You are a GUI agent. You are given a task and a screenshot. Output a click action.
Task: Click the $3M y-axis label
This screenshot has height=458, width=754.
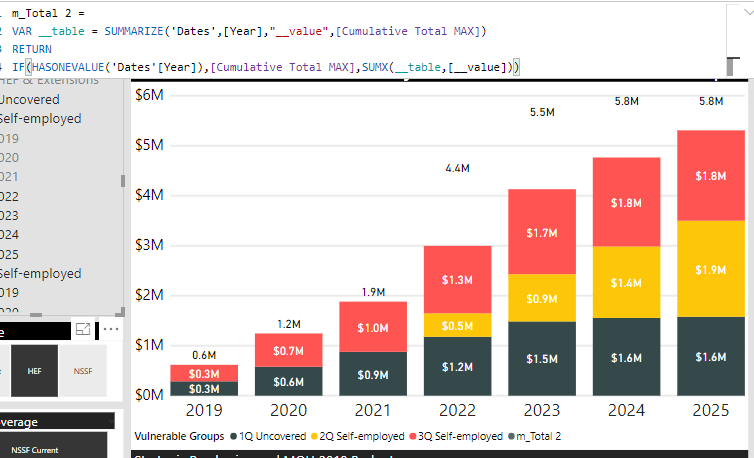pyautogui.click(x=149, y=245)
